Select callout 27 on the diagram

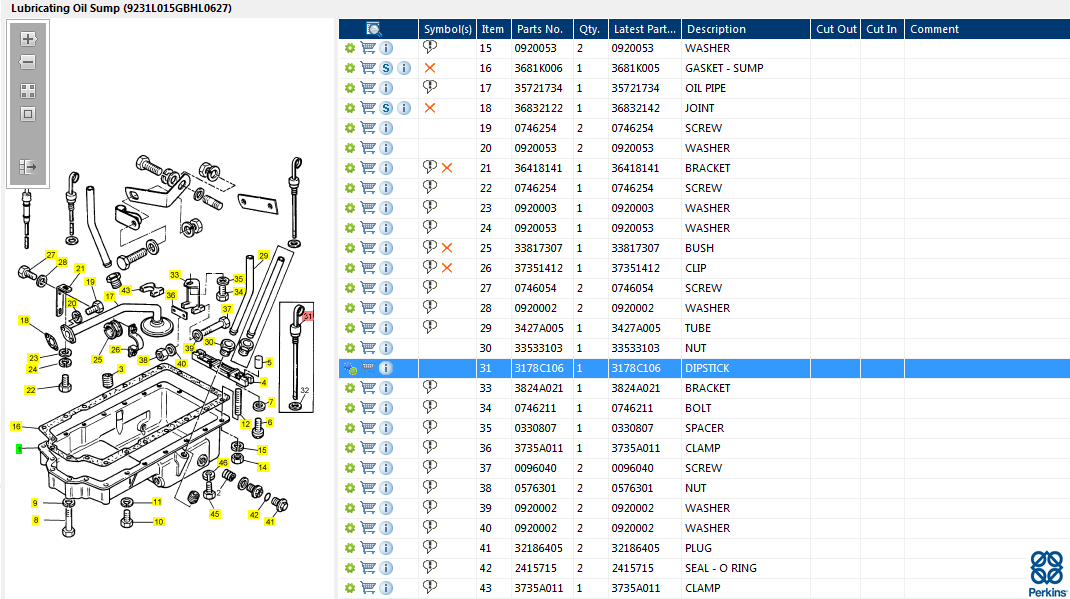point(50,254)
